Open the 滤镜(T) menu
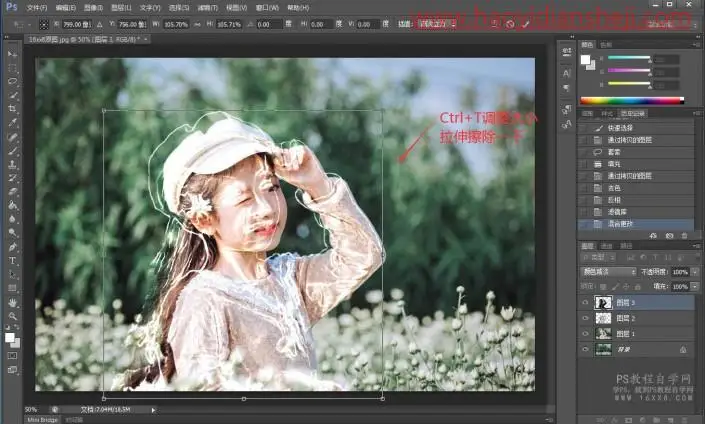The height and width of the screenshot is (424, 705). tap(208, 8)
